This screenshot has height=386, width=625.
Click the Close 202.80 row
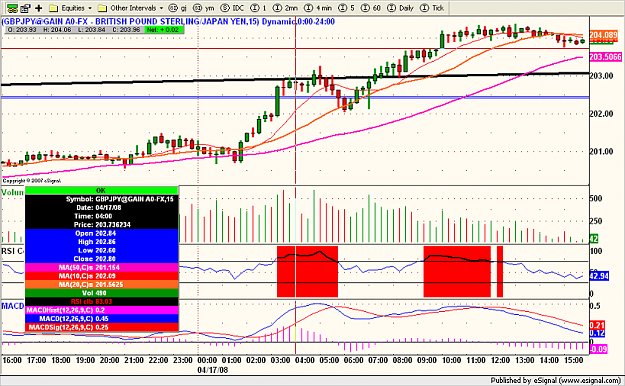102,259
